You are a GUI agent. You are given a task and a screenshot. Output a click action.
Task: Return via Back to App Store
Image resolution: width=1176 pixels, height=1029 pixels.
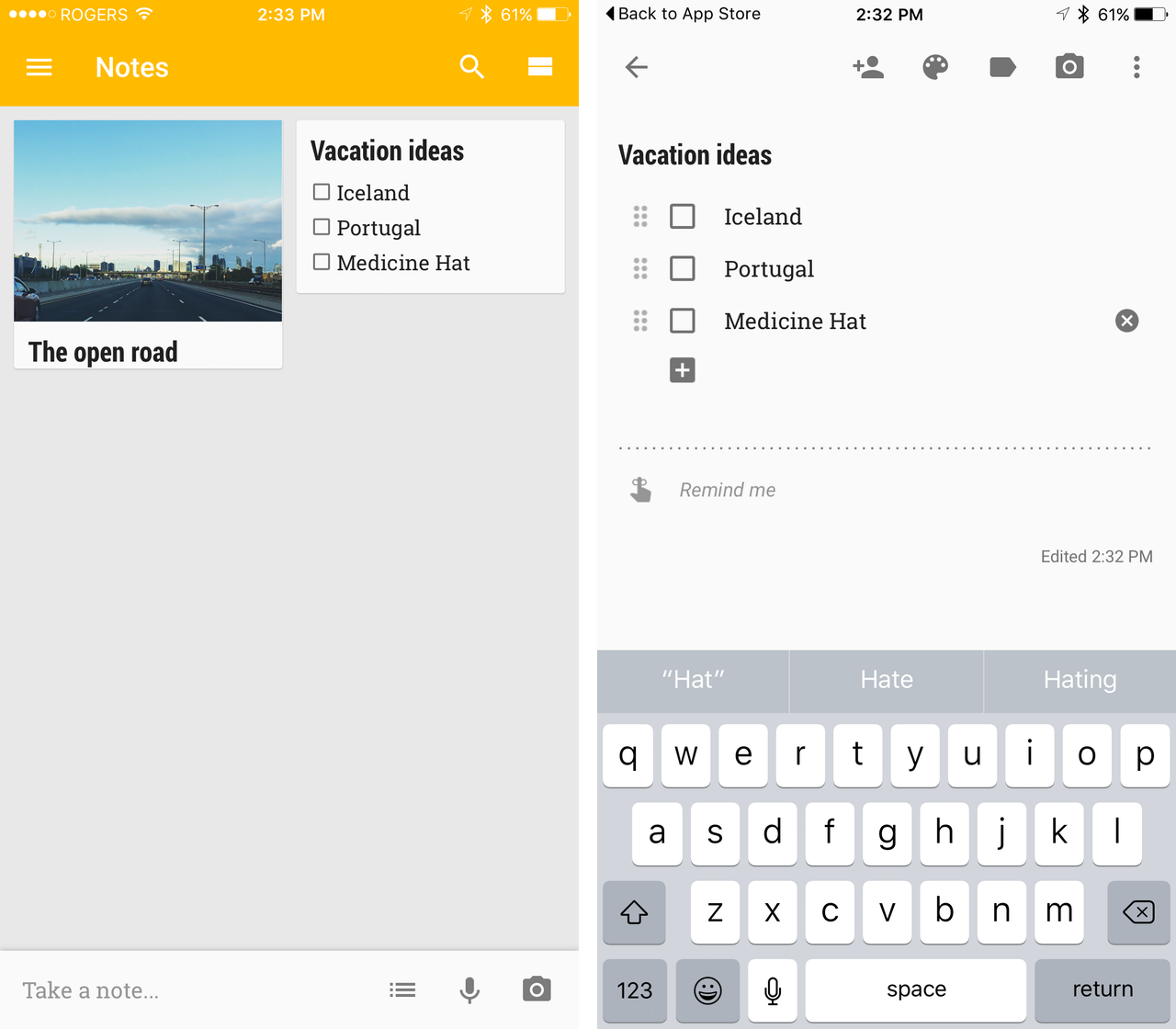[684, 14]
